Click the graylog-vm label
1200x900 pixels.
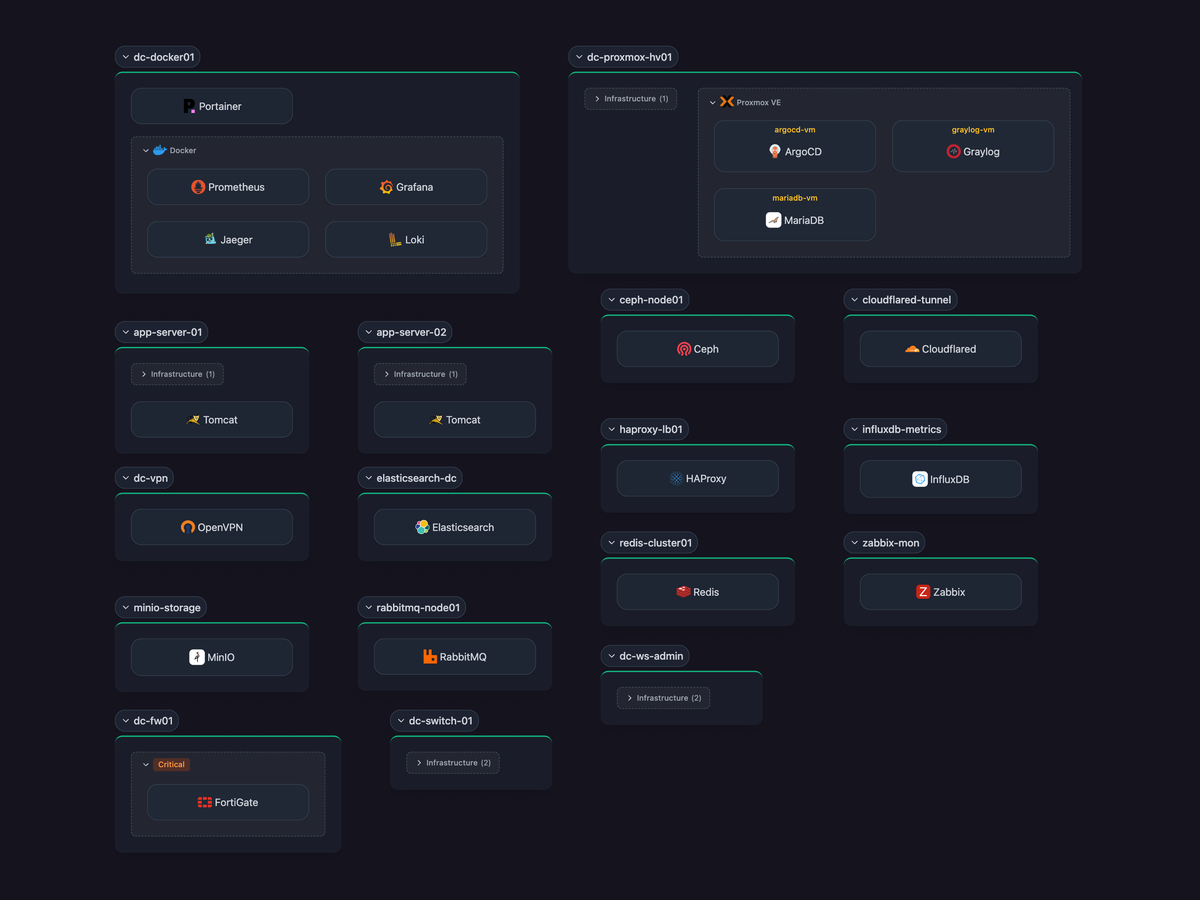click(x=973, y=130)
